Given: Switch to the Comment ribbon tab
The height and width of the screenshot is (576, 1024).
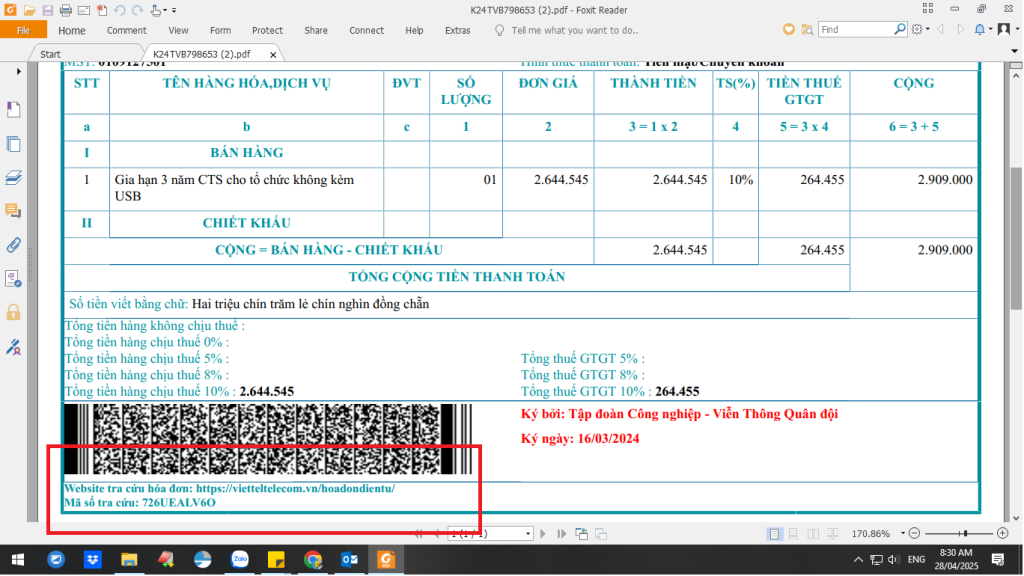Looking at the screenshot, I should coord(127,30).
